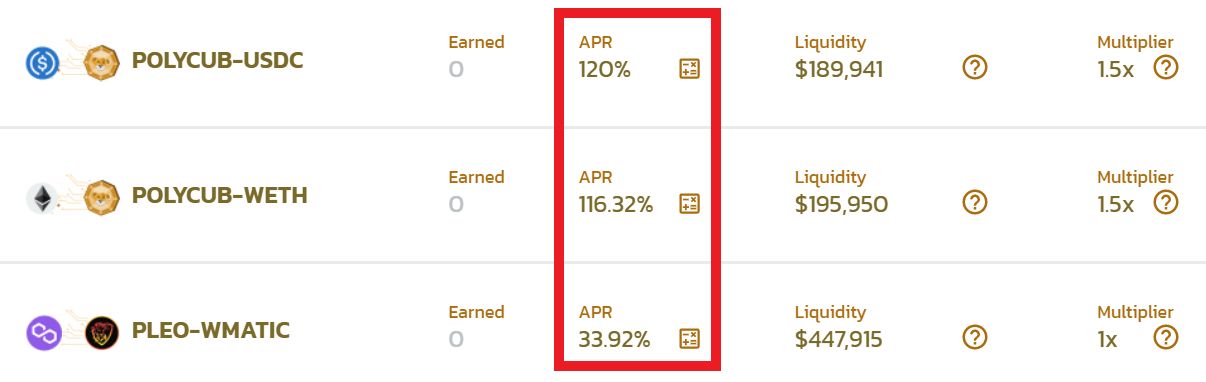
Task: Click the PLEO lion token icon
Action: 101,331
